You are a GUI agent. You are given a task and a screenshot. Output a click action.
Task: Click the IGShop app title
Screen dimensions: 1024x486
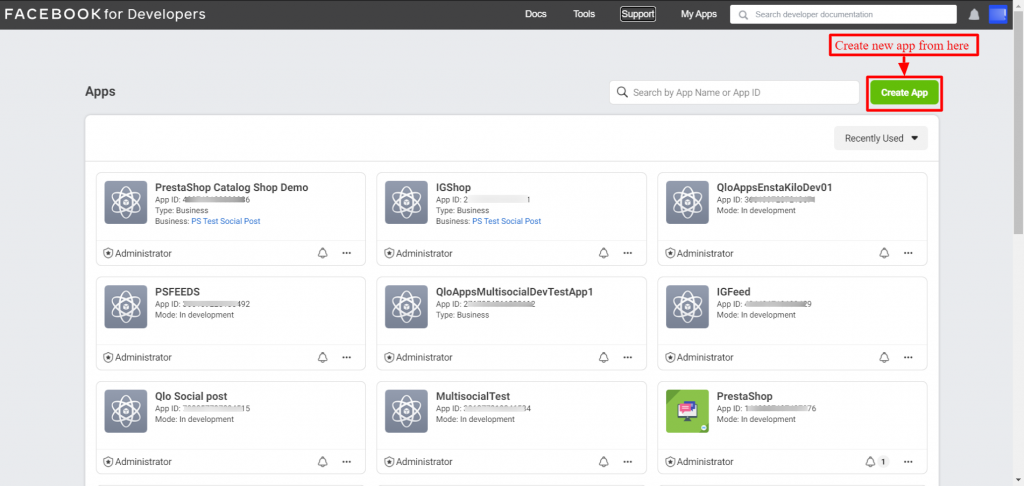point(453,187)
